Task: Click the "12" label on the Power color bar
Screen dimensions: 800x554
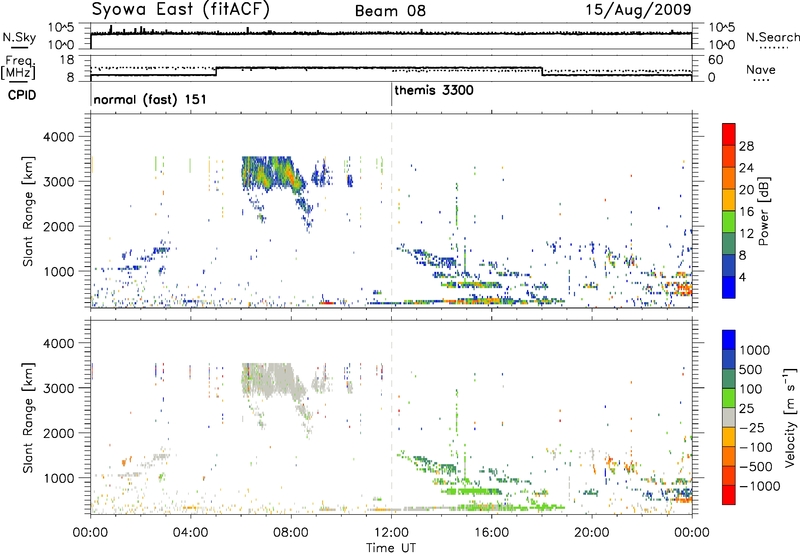Action: point(746,233)
